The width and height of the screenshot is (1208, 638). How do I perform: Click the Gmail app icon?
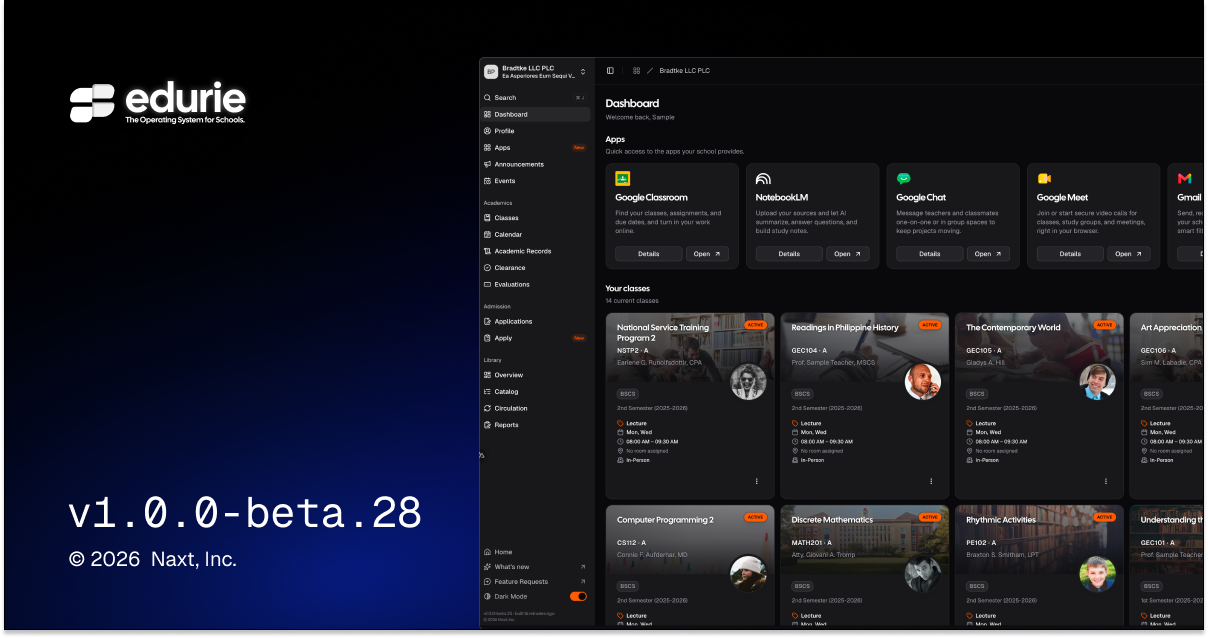tap(1184, 179)
